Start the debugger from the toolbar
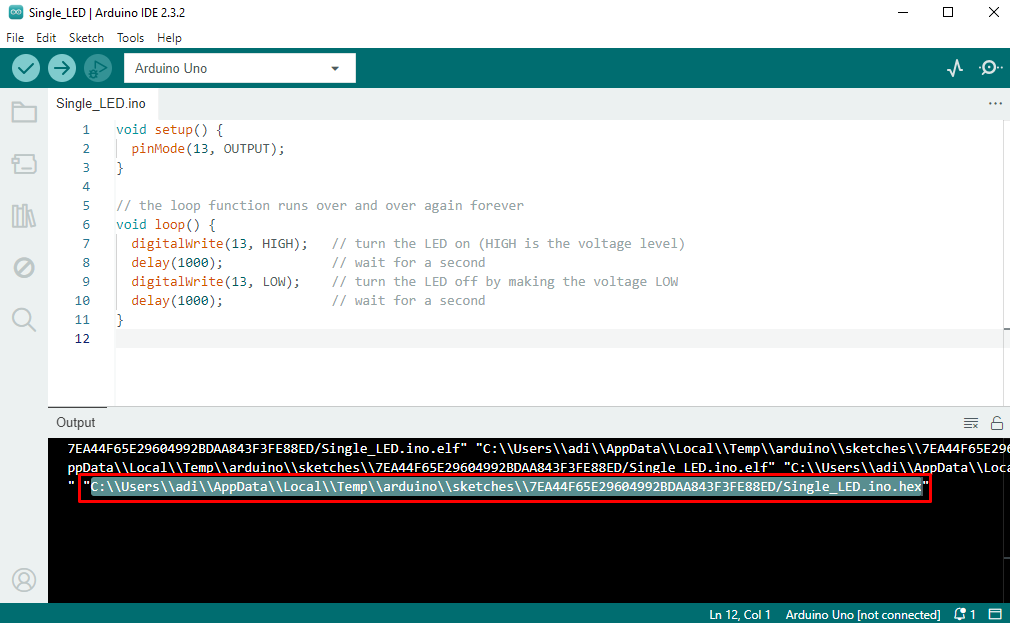Screen dimensions: 1010x623 [x=97, y=68]
